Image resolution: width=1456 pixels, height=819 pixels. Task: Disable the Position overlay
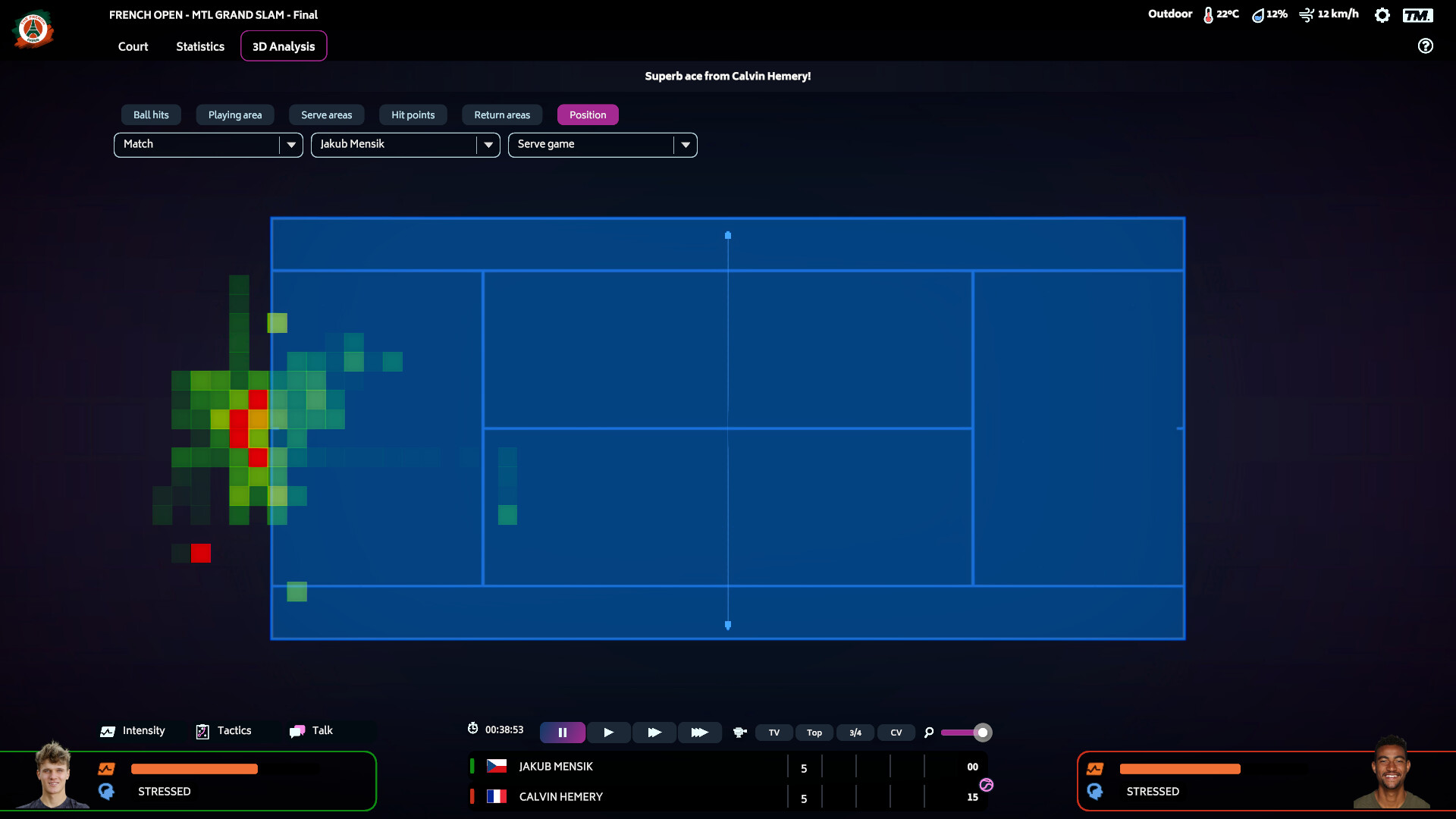[588, 115]
